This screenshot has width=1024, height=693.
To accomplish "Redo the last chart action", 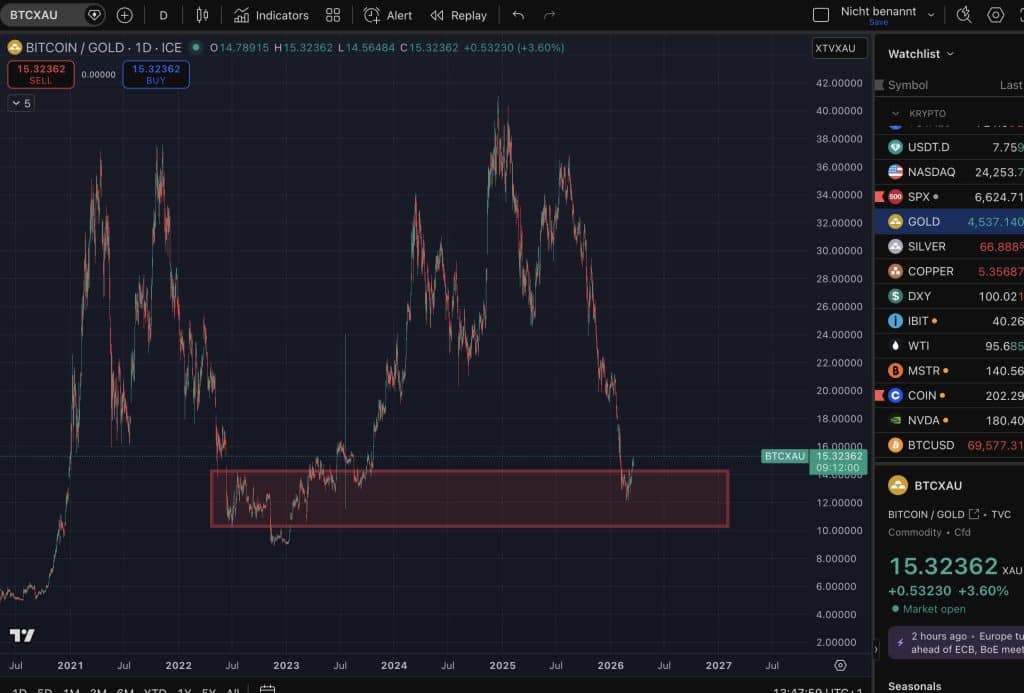I will point(549,15).
